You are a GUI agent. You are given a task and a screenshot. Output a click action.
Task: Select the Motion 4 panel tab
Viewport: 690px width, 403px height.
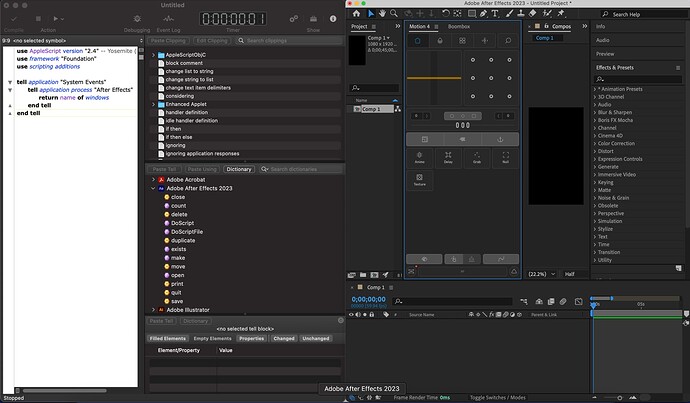pyautogui.click(x=419, y=26)
